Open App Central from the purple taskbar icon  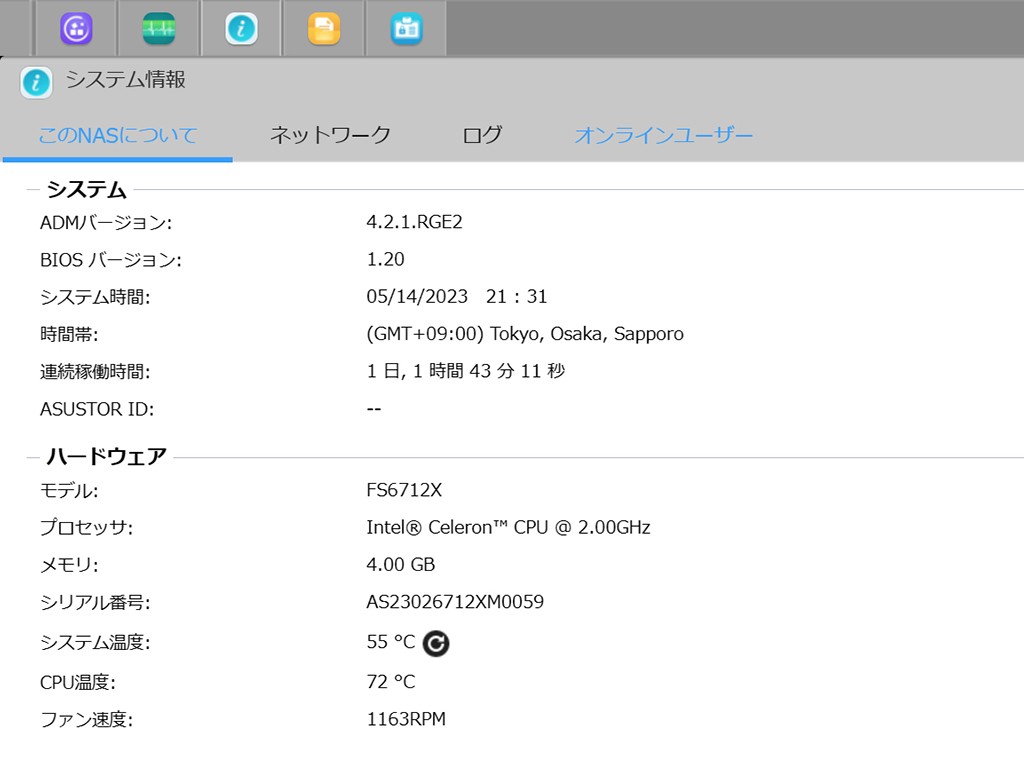77,29
